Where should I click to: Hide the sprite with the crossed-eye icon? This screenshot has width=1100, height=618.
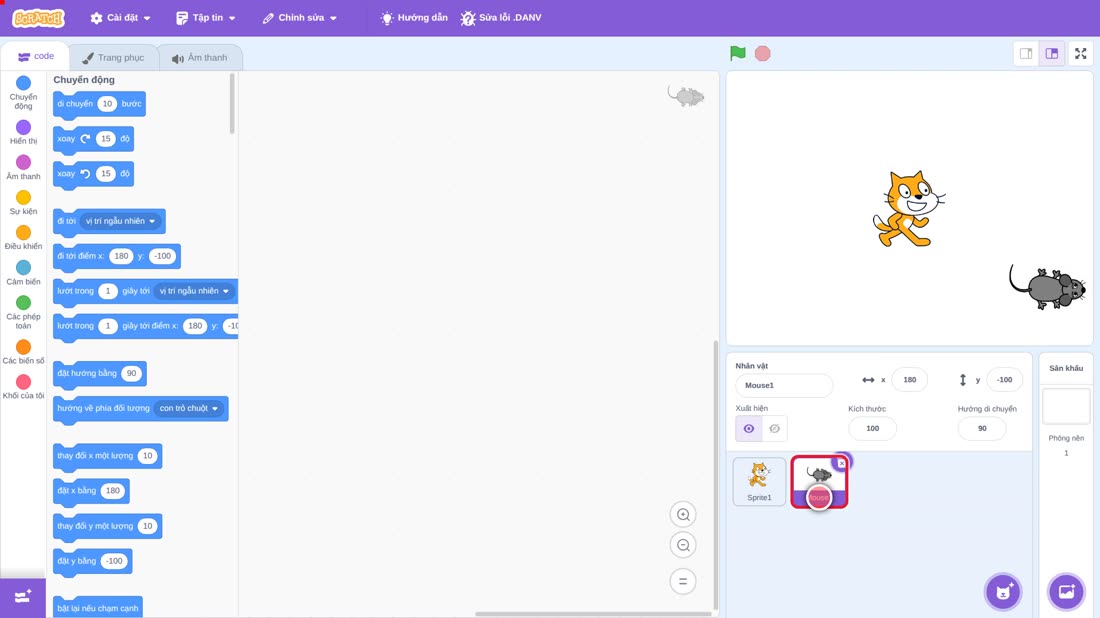(x=774, y=429)
